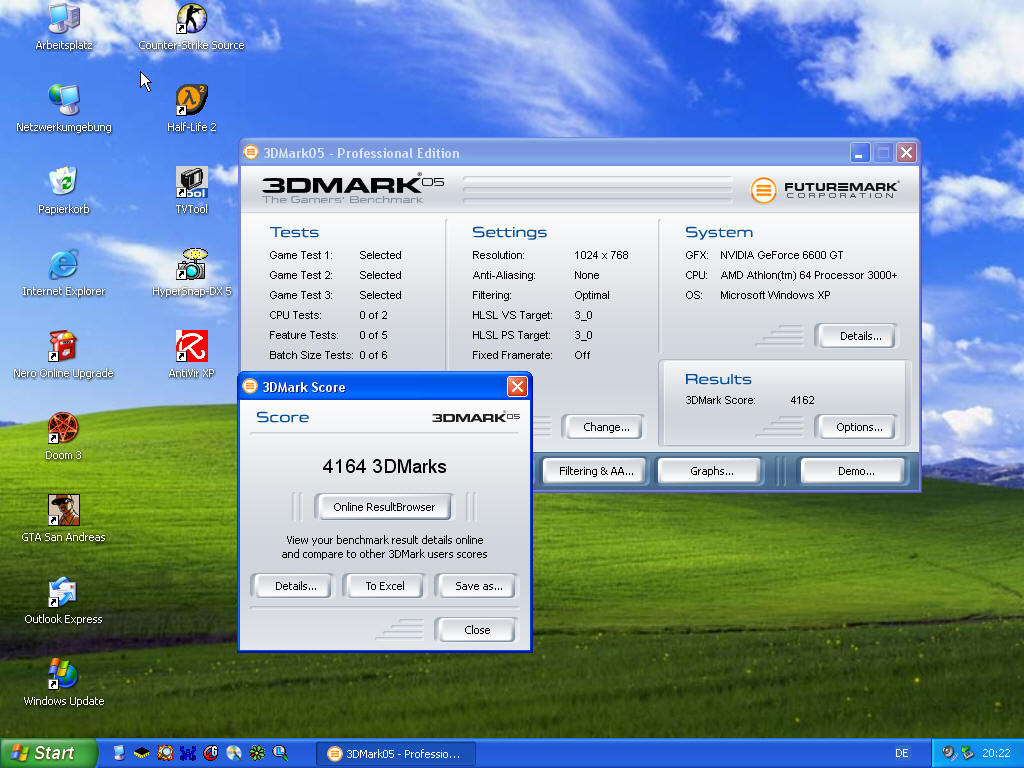This screenshot has width=1024, height=768.
Task: Select the Half-Life 2 shortcut
Action: pyautogui.click(x=191, y=108)
